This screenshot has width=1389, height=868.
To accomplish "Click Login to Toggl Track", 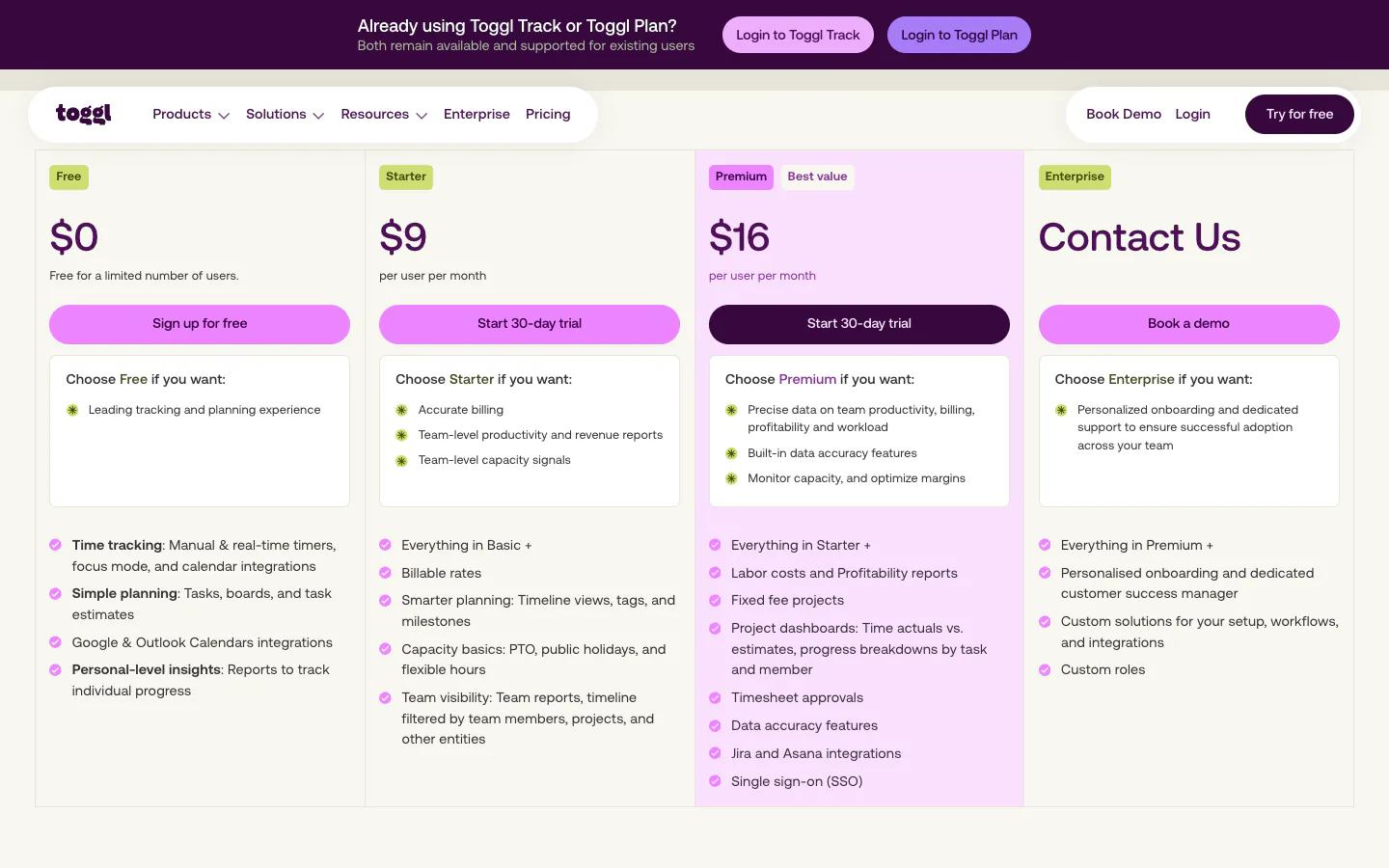I will tap(798, 35).
